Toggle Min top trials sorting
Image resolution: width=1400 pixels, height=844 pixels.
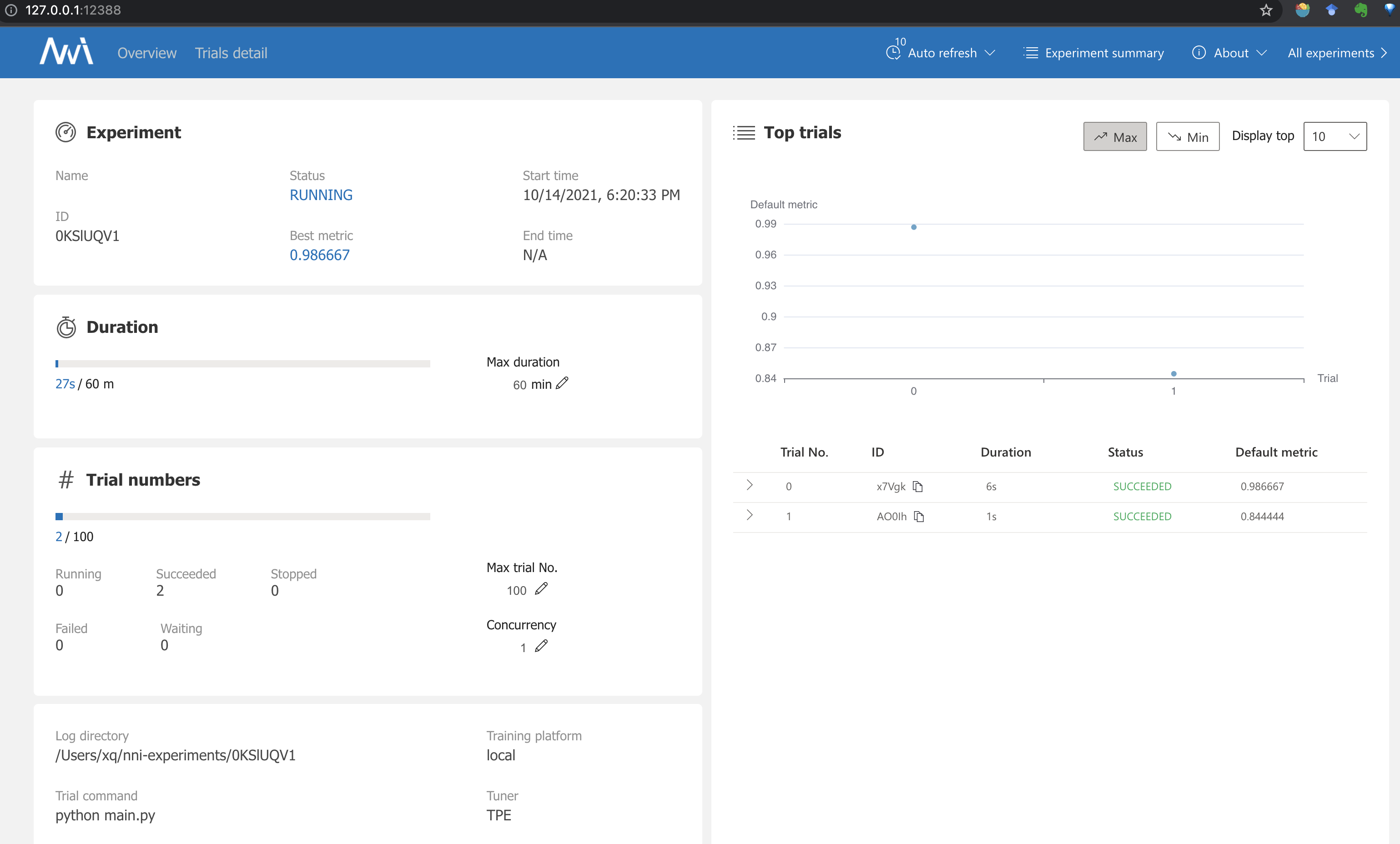point(1188,137)
